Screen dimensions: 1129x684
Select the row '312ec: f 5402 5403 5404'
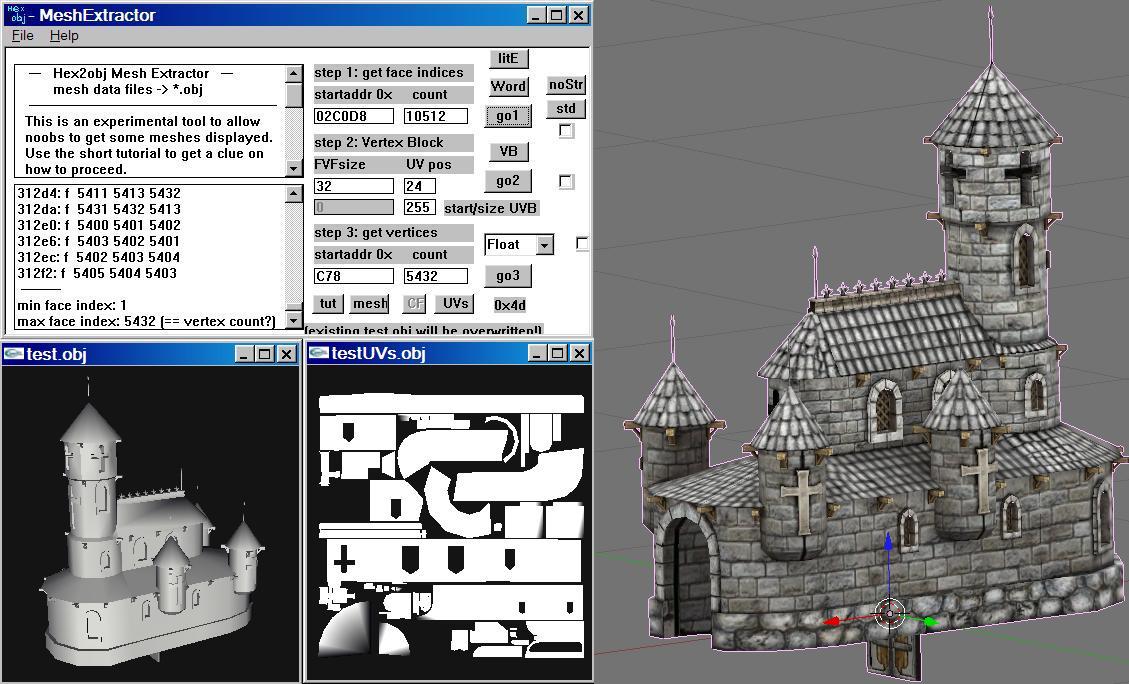(x=99, y=257)
